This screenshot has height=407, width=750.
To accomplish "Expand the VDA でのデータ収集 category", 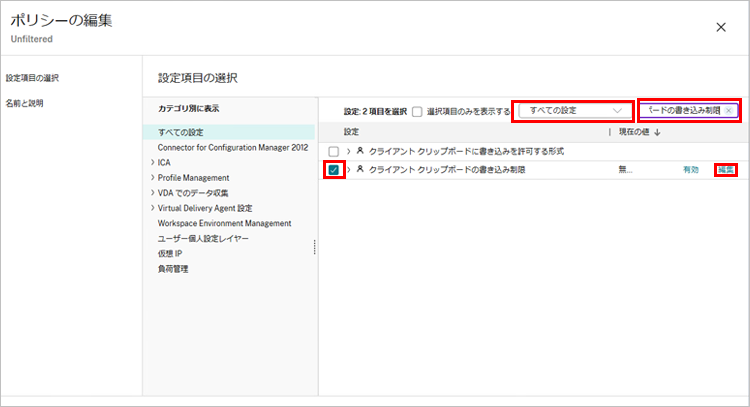I will (153, 193).
